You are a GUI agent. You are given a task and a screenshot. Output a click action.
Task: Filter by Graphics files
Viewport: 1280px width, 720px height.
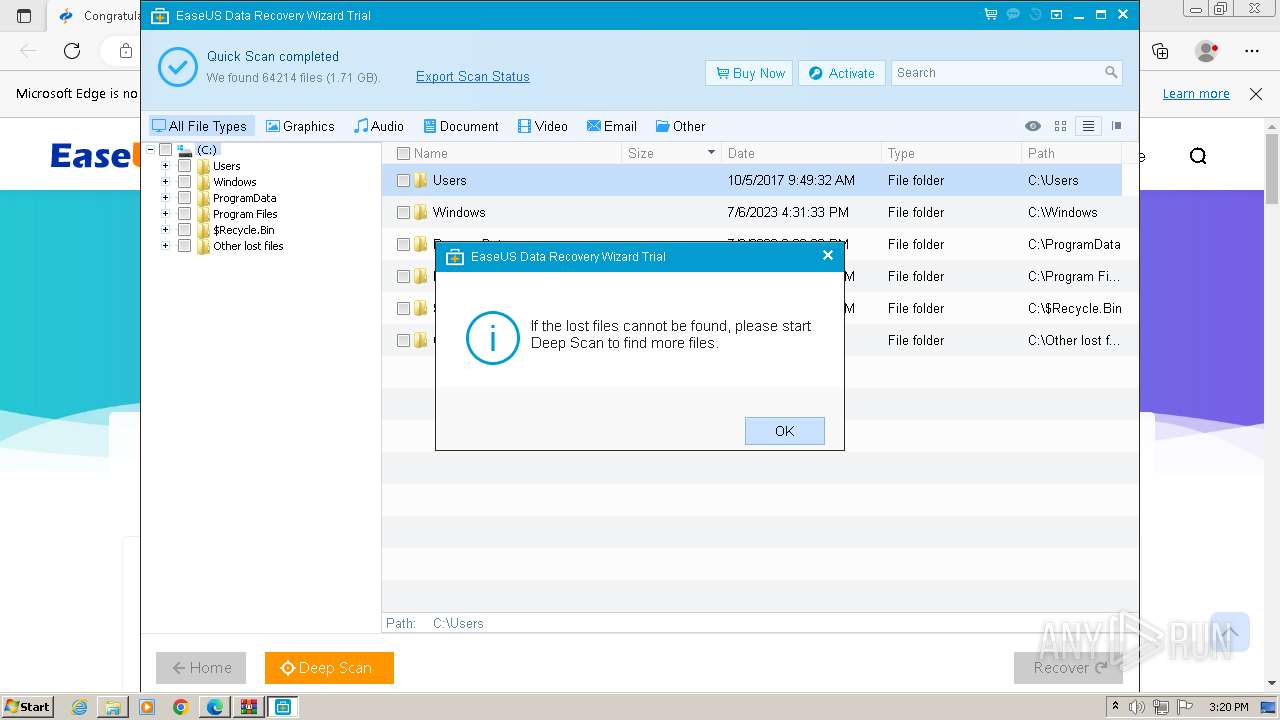(300, 126)
